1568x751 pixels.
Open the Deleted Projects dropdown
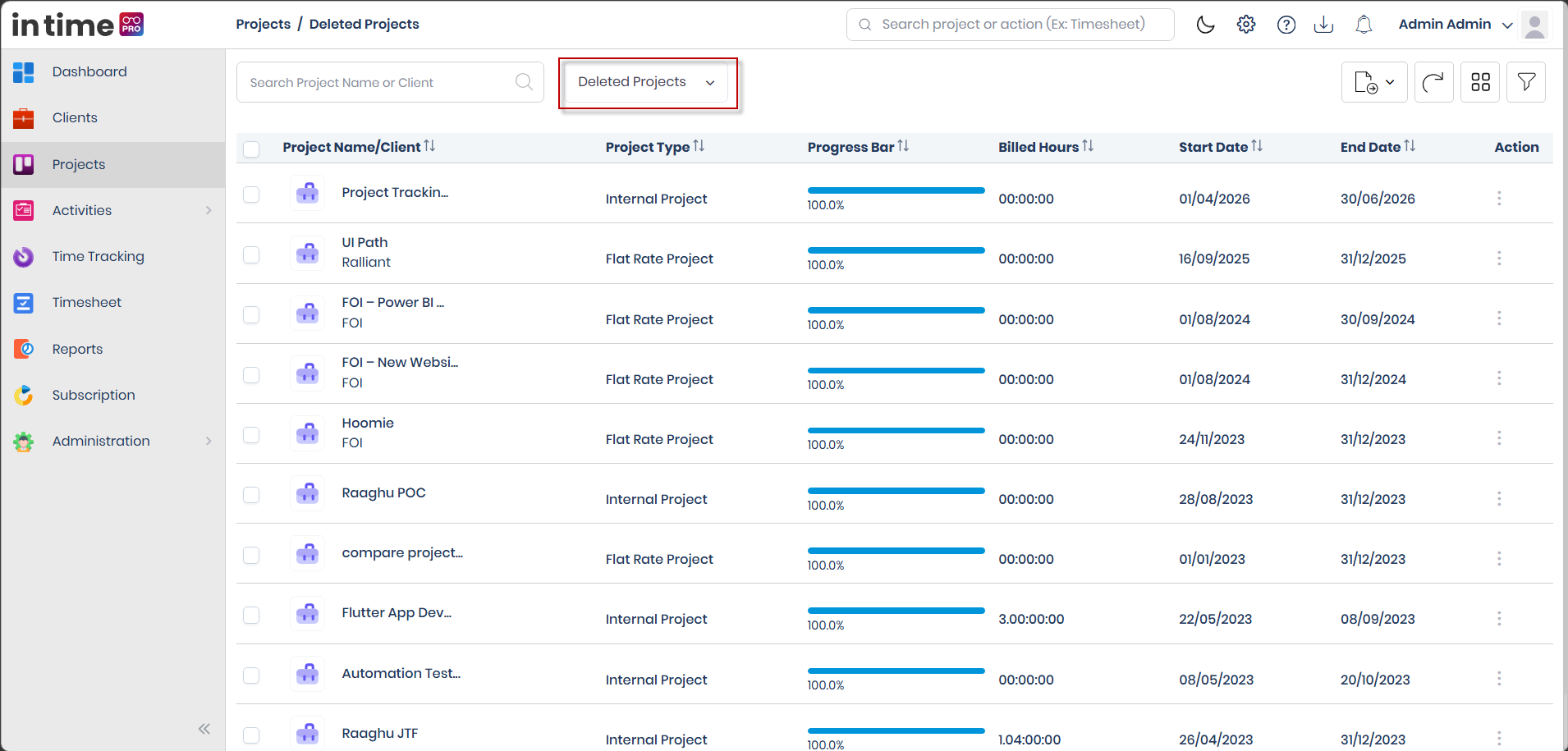tap(647, 82)
